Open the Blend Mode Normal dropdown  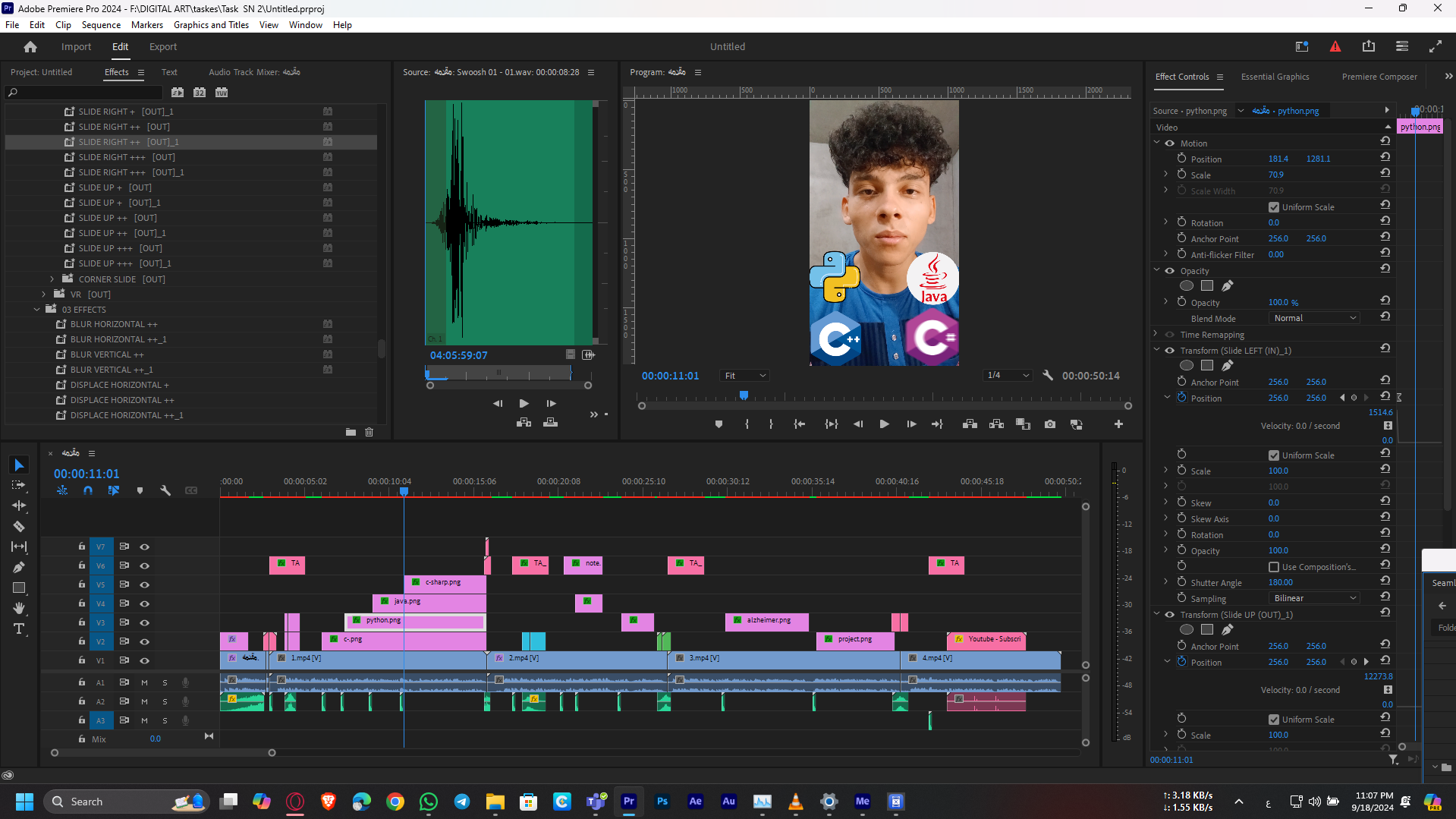point(1315,318)
